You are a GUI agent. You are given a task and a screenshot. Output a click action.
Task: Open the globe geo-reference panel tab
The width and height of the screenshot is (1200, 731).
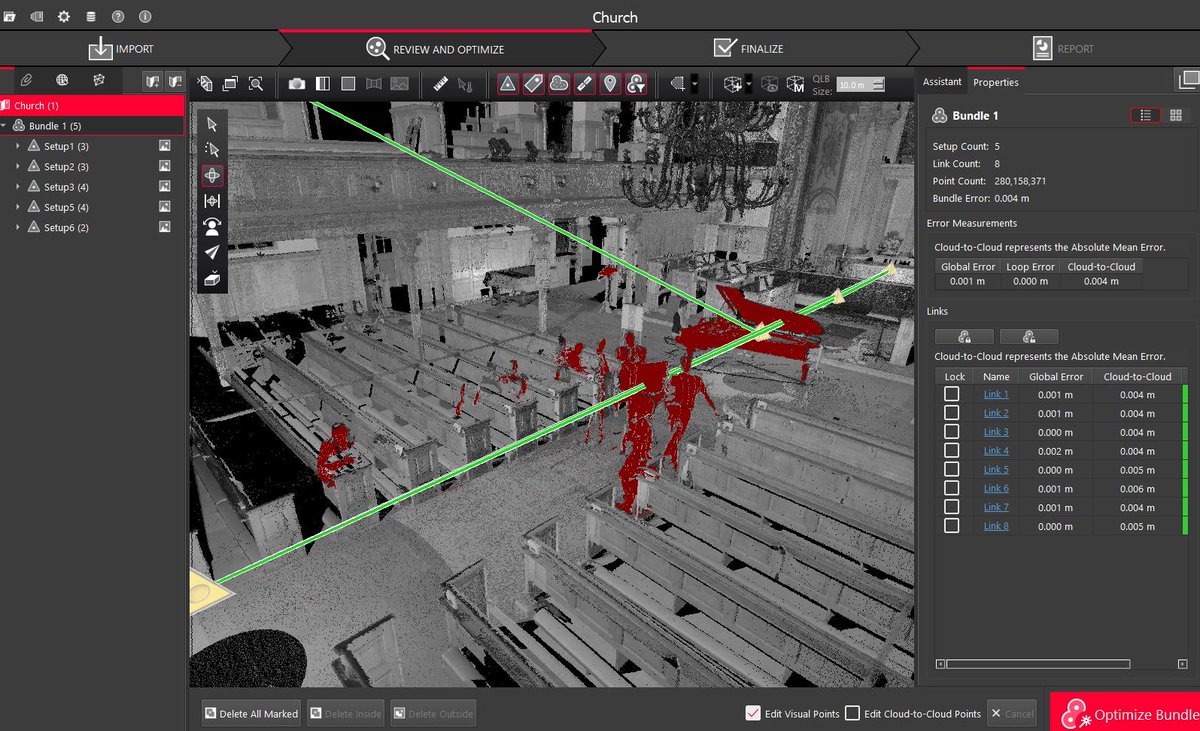tap(62, 80)
